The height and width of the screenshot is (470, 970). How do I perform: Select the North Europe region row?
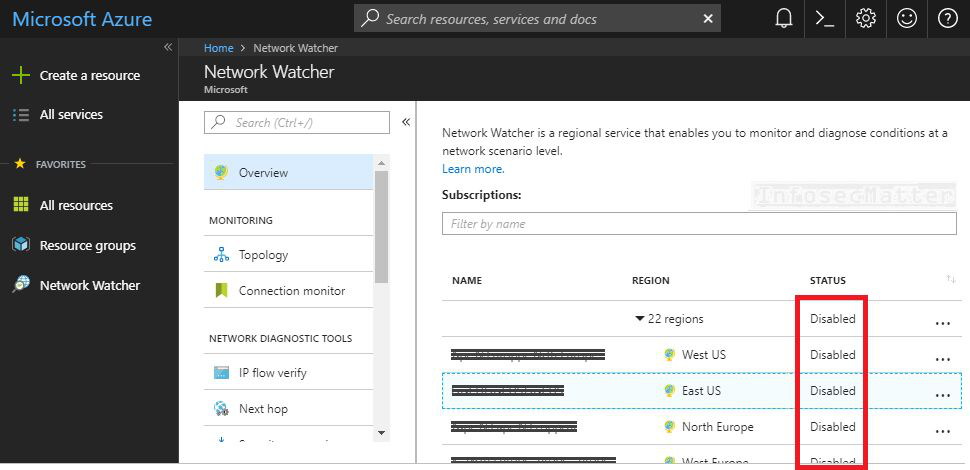pos(702,427)
